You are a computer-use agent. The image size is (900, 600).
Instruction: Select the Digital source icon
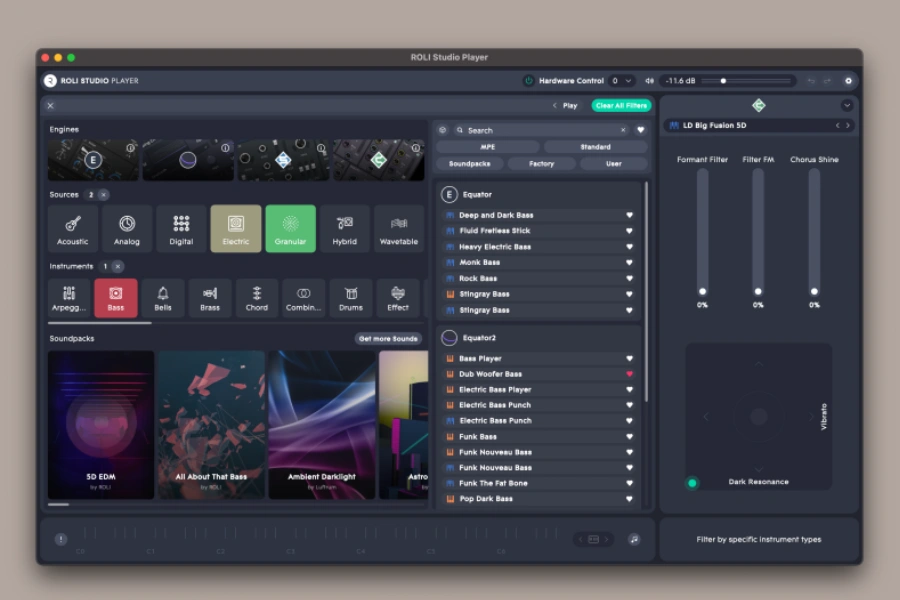tap(181, 229)
